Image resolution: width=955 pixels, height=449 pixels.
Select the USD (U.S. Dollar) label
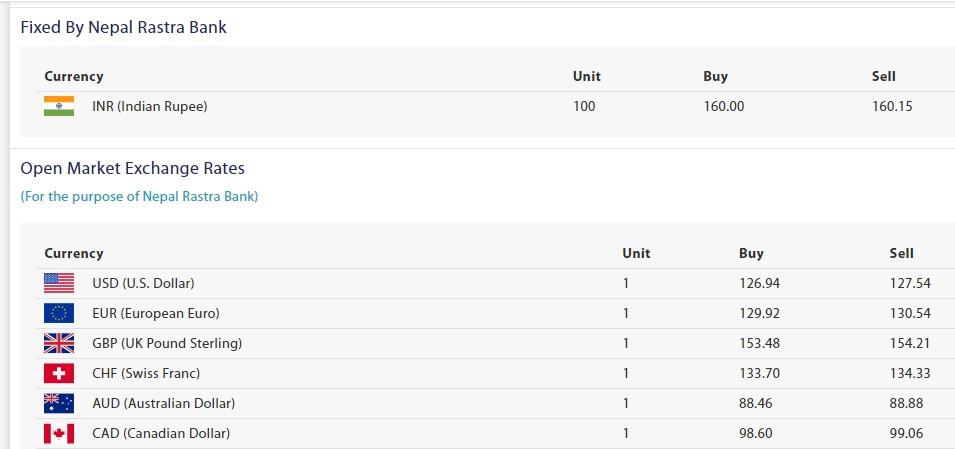point(143,283)
